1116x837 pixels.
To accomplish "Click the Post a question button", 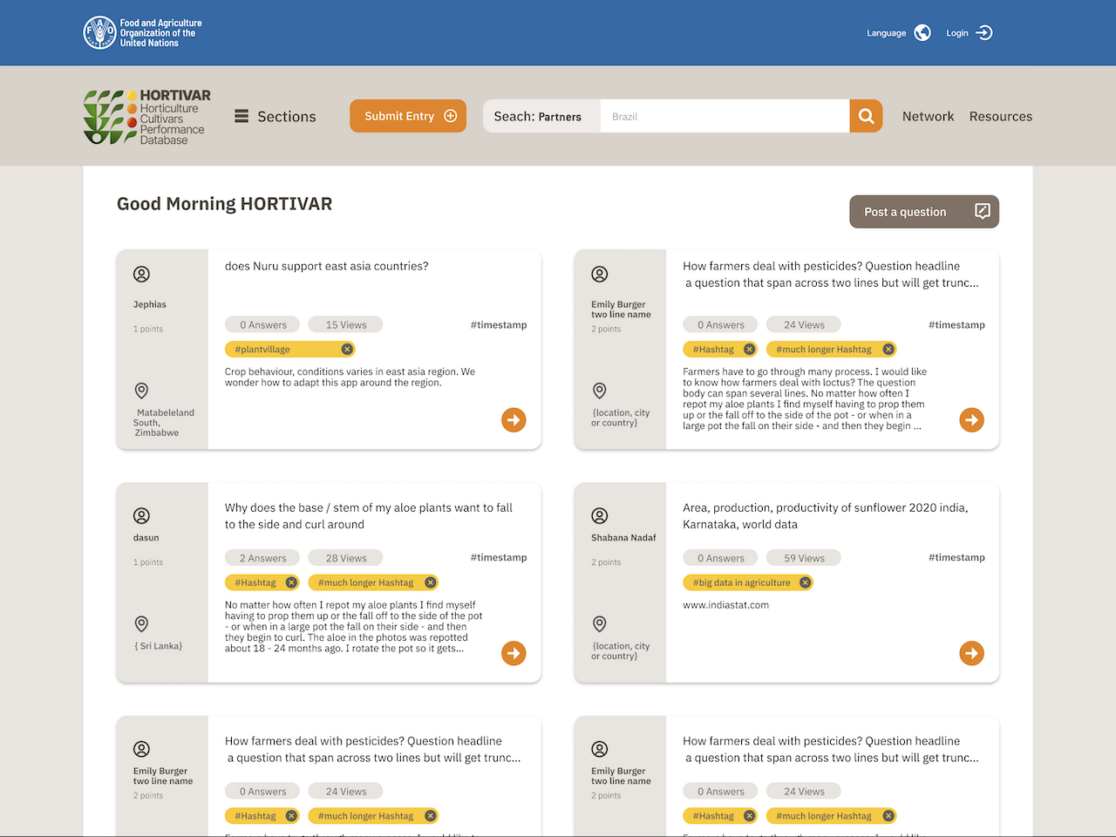I will coord(924,211).
